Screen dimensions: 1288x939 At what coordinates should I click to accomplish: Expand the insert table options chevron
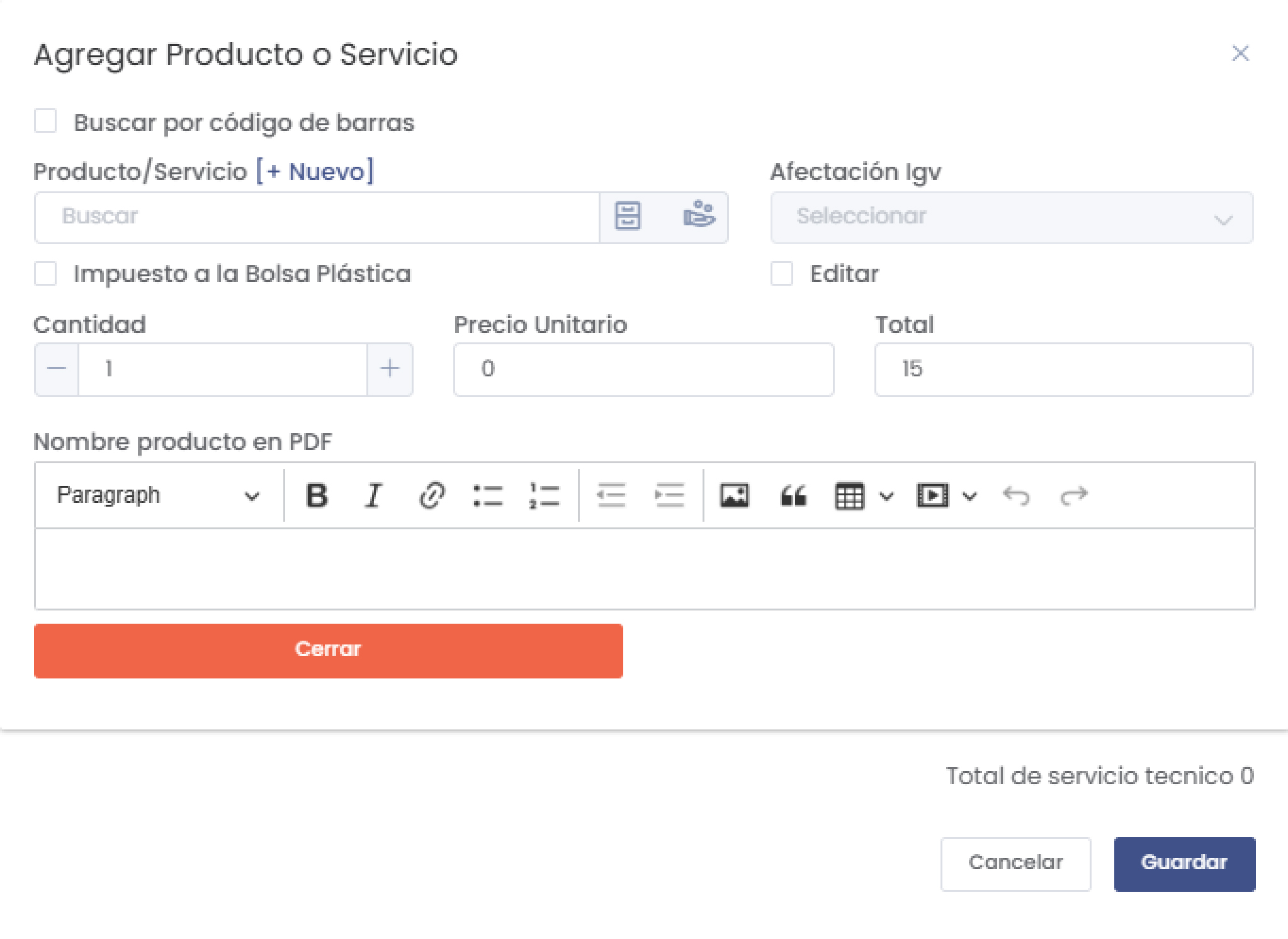coord(887,495)
